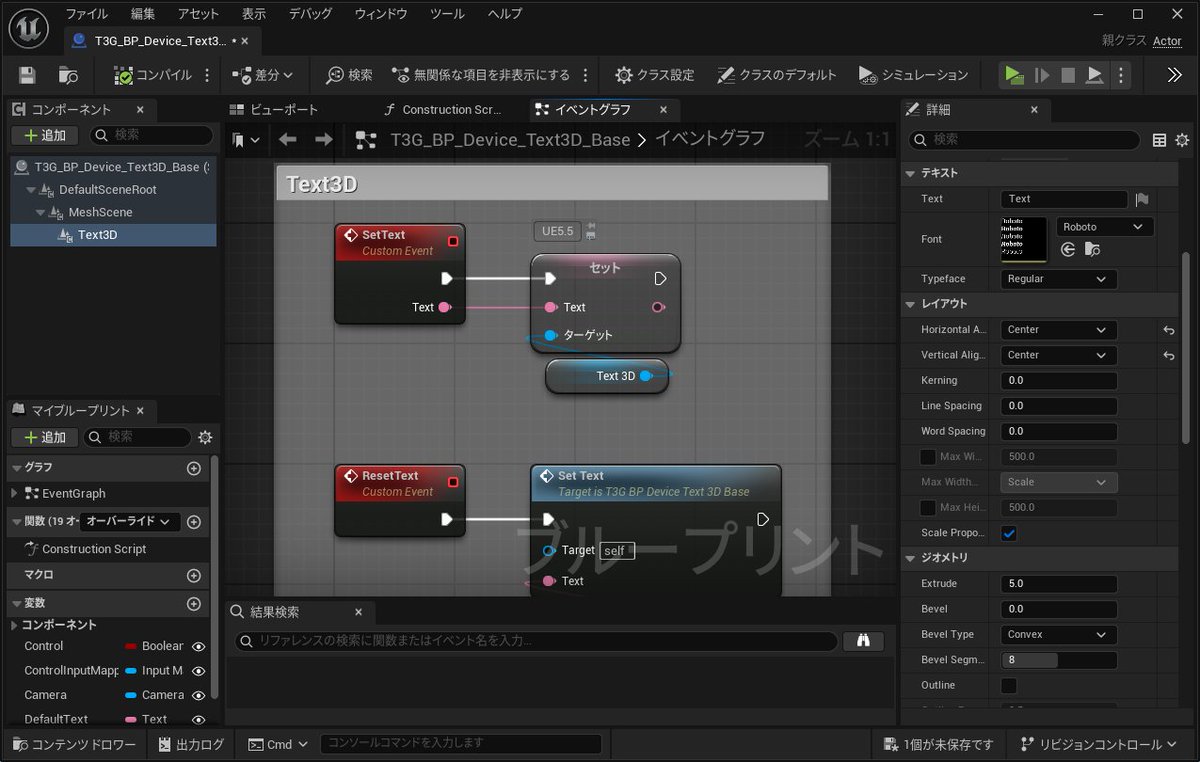Image resolution: width=1200 pixels, height=762 pixels.
Task: Open the 差分 diff dropdown
Action: pos(263,75)
